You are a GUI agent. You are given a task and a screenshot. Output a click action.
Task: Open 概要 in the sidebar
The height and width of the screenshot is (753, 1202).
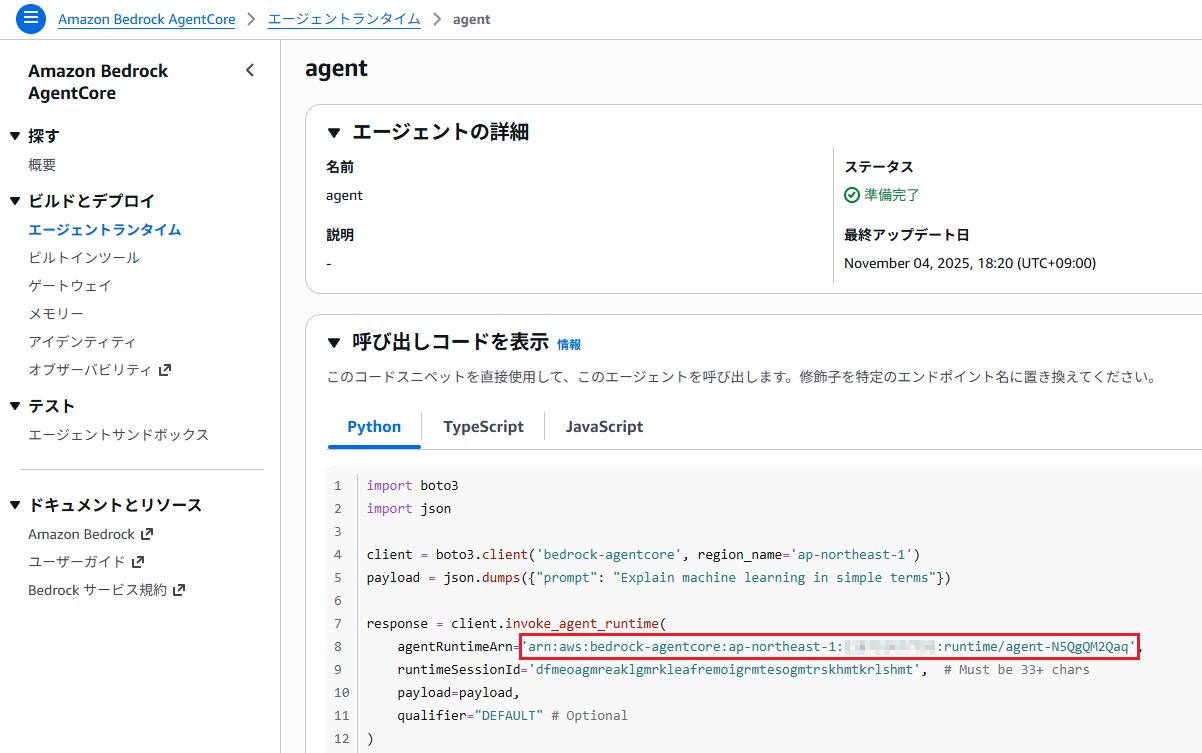tap(42, 165)
